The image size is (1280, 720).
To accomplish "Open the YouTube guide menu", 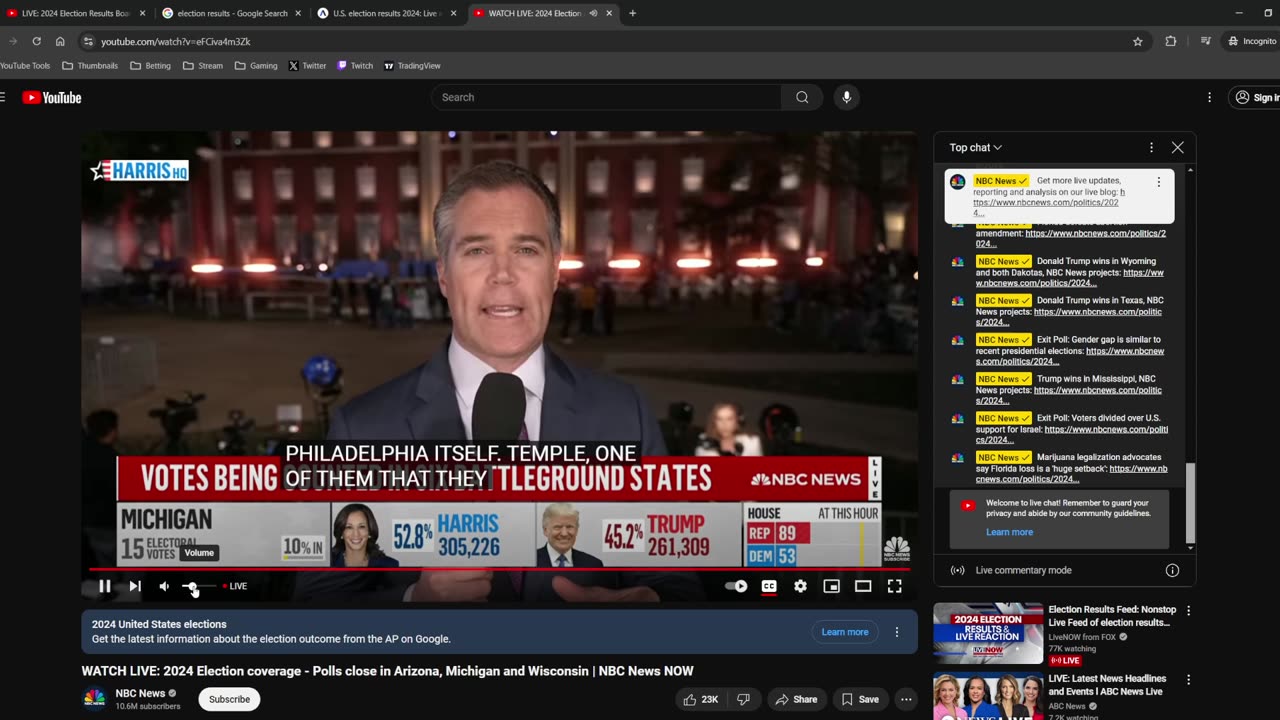I will tap(3, 97).
